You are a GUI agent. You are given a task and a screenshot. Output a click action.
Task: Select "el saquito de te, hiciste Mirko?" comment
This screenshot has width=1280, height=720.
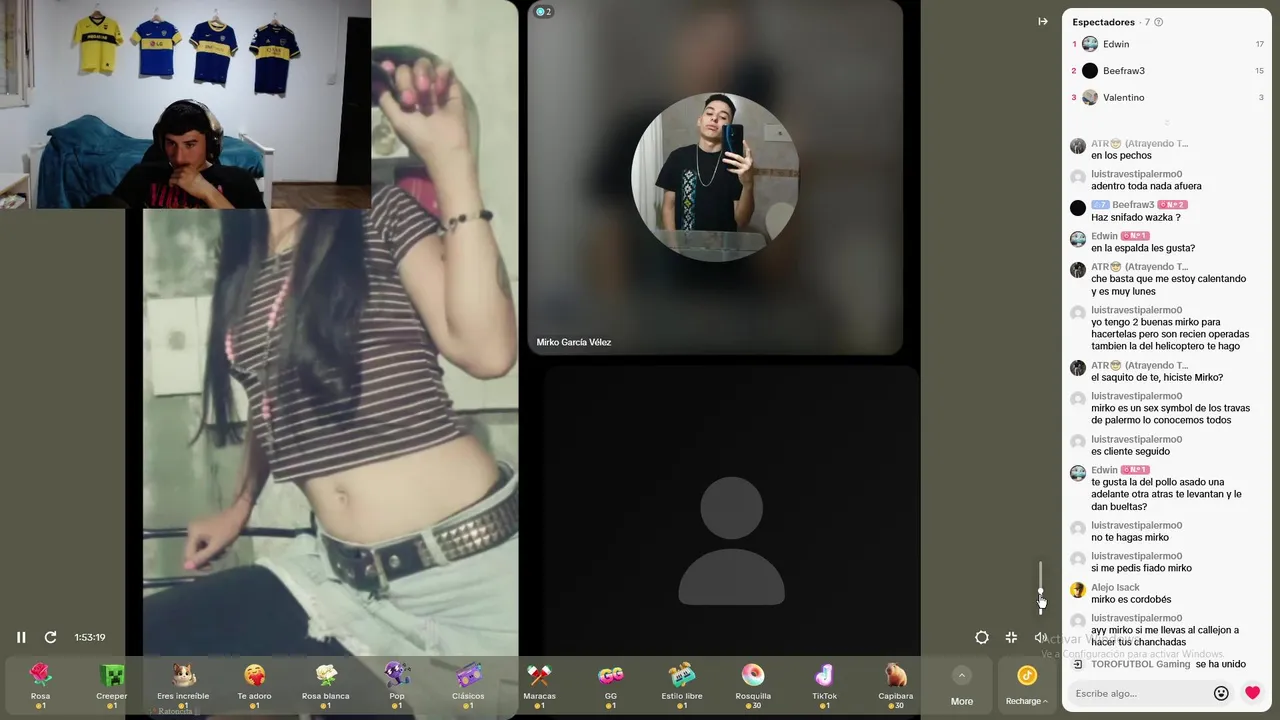click(x=1157, y=377)
